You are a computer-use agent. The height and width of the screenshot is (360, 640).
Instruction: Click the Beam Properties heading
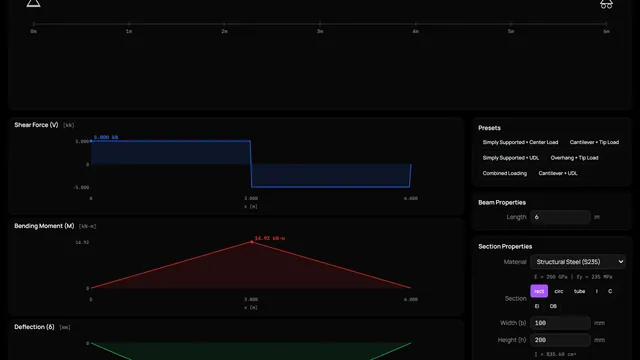click(502, 202)
